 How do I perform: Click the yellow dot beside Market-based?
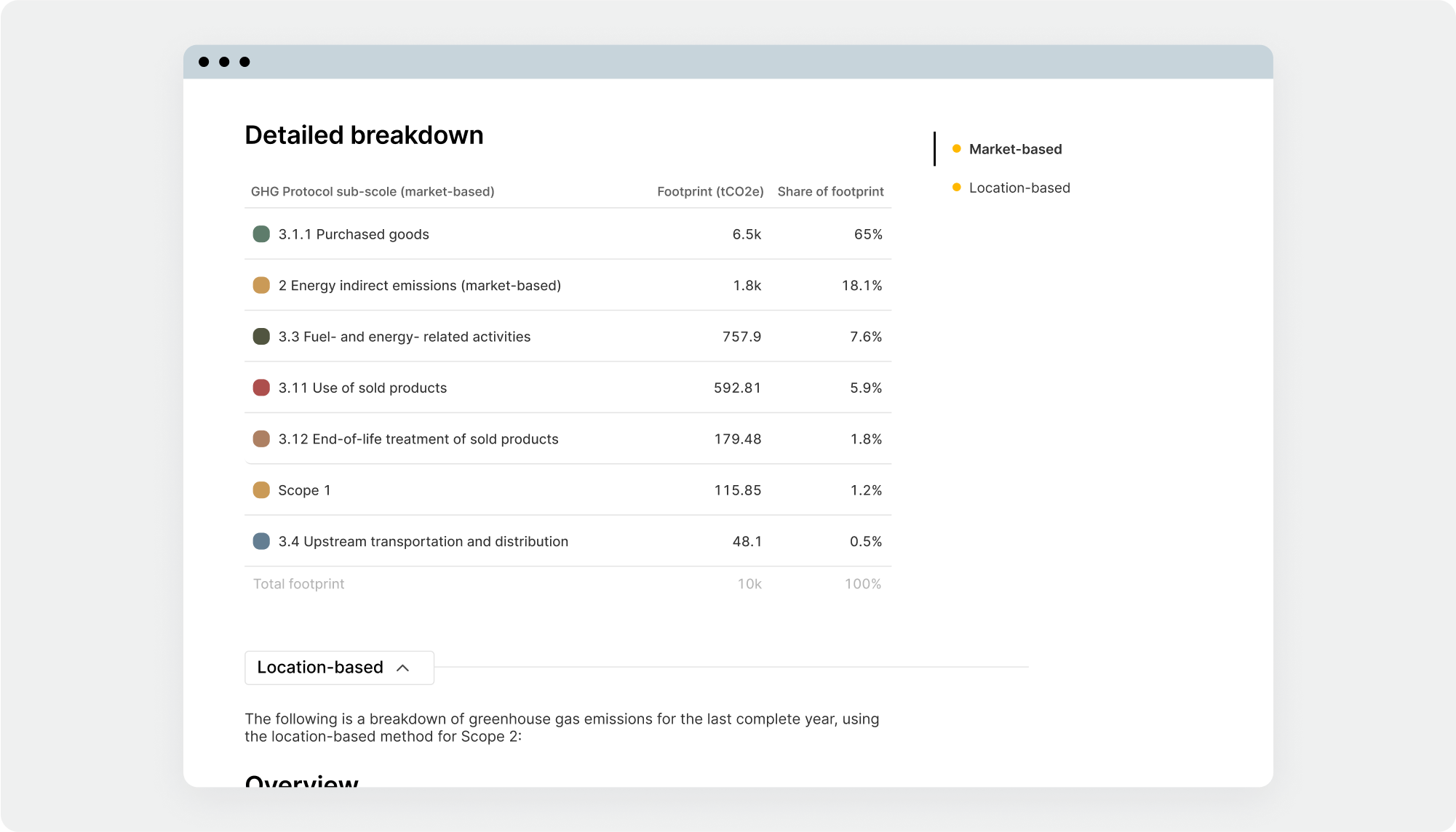point(956,149)
